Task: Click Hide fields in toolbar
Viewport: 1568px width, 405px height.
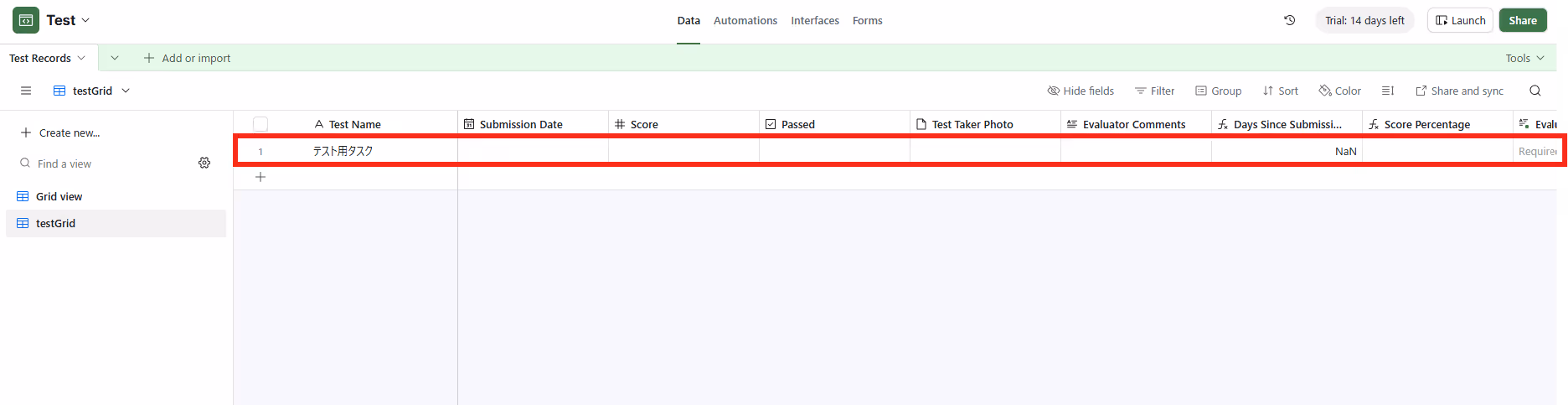Action: (x=1081, y=91)
